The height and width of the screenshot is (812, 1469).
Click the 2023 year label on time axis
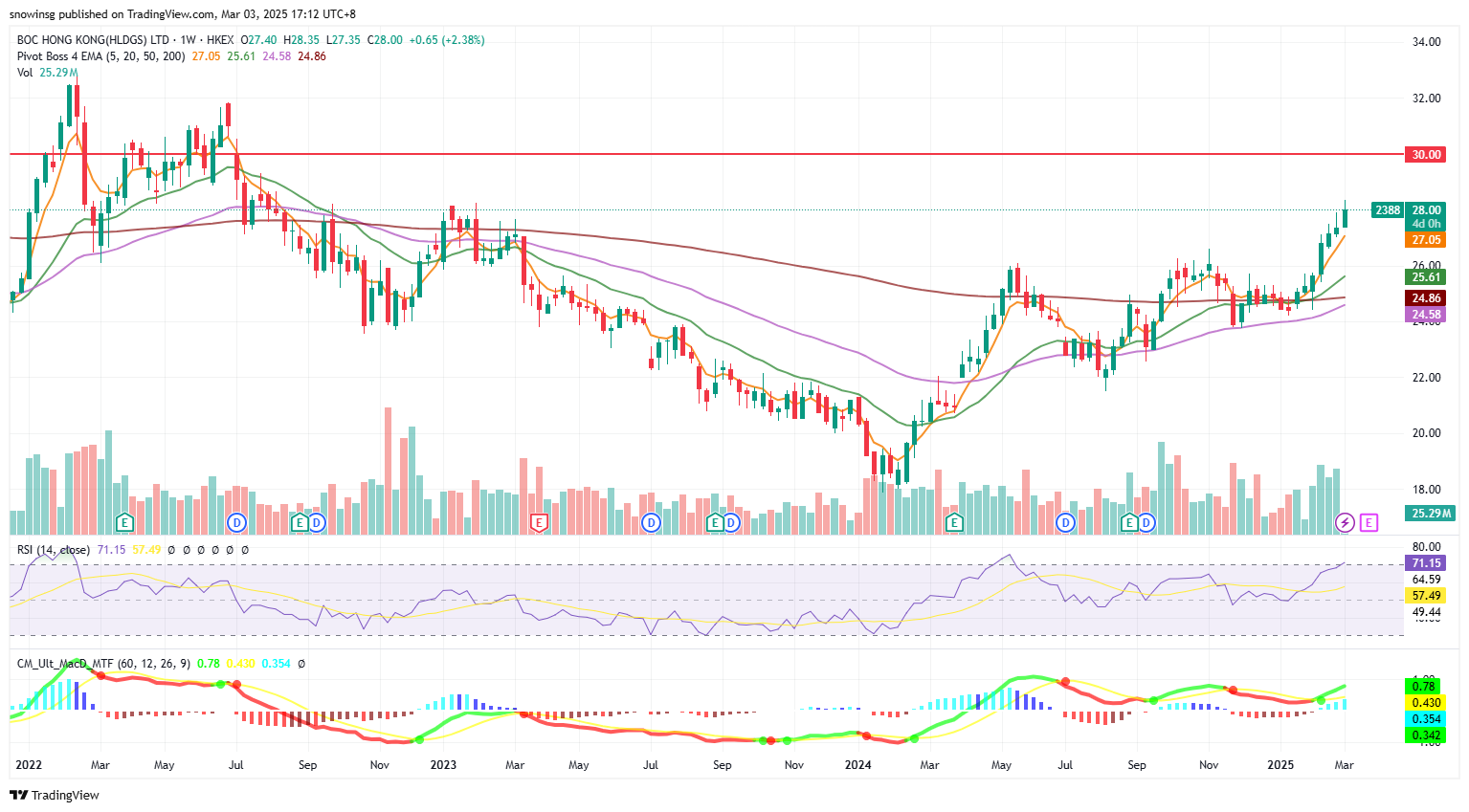point(443,765)
